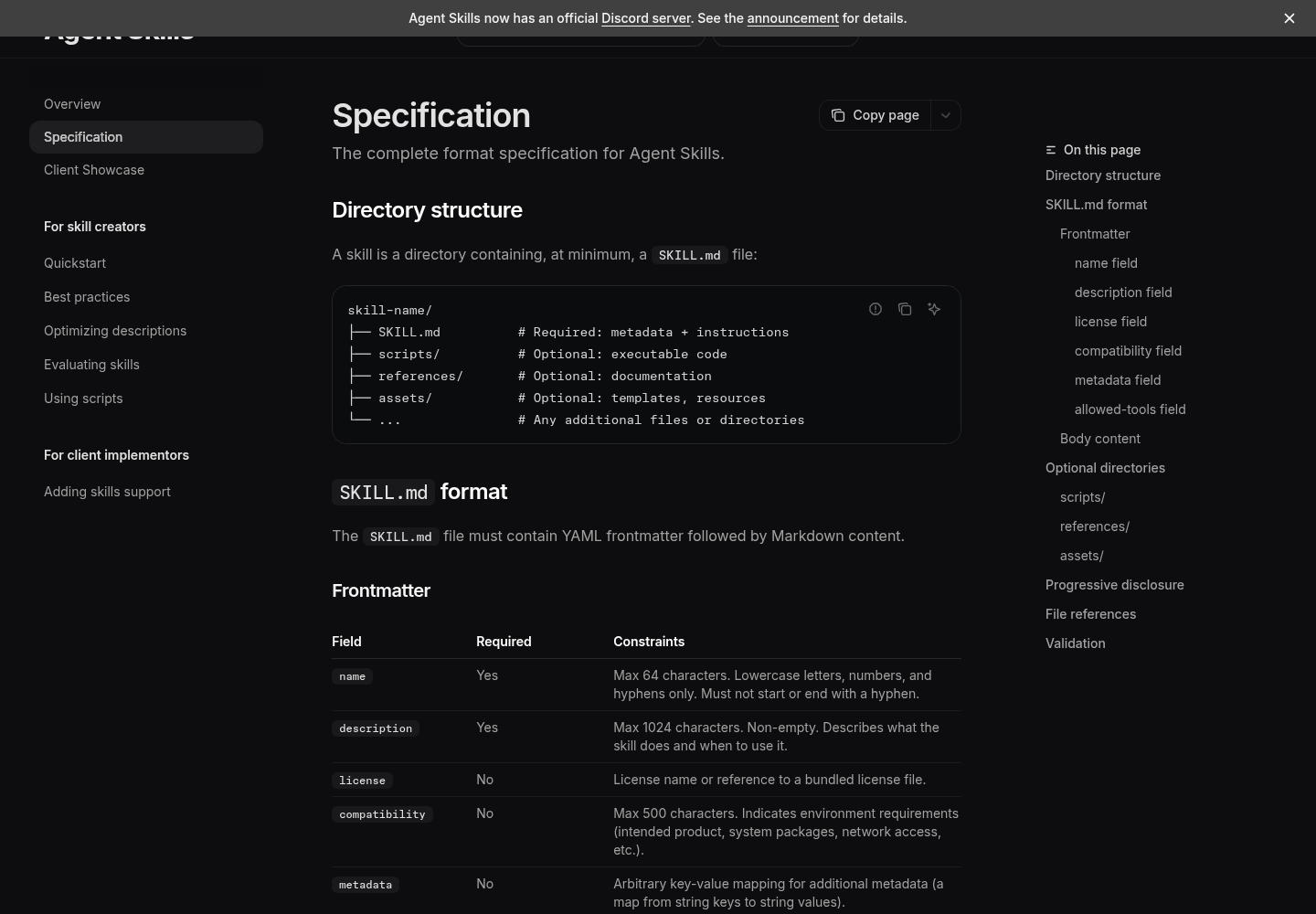This screenshot has height=914, width=1316.
Task: Report an issue with the code block
Action: point(876,309)
